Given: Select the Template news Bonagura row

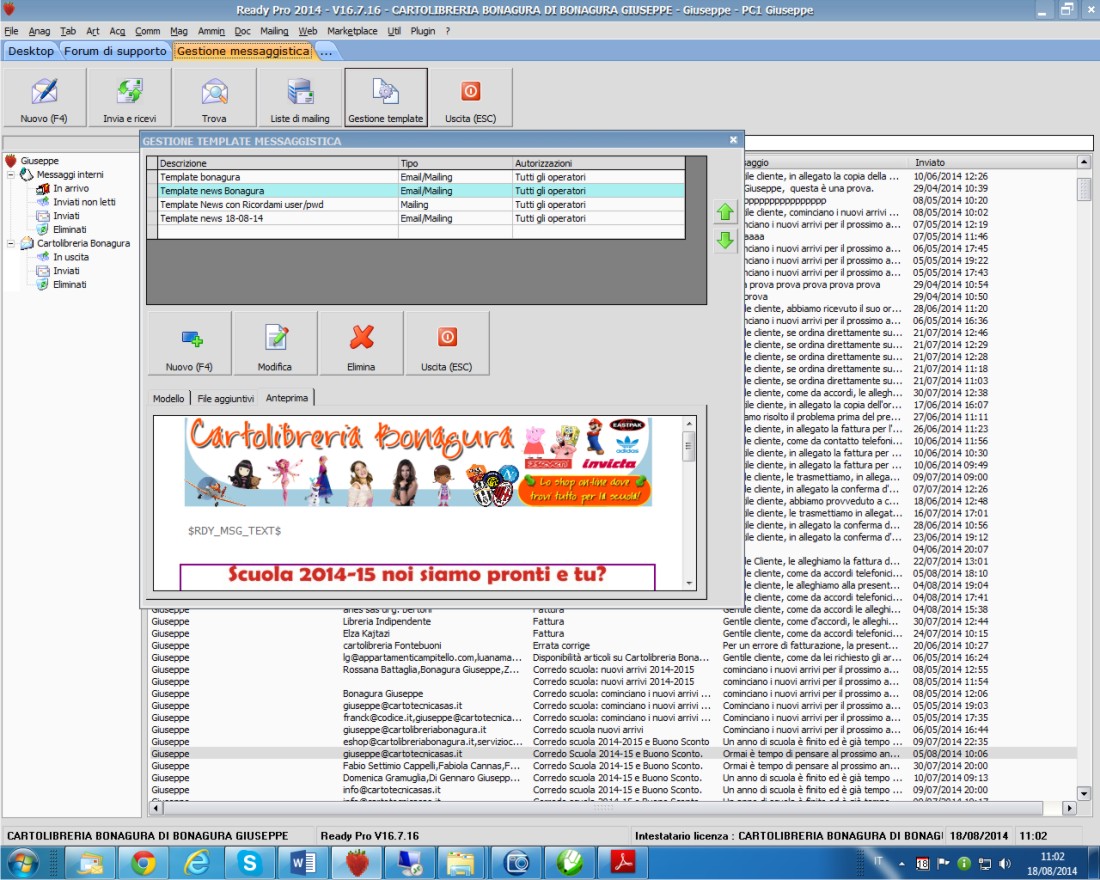Looking at the screenshot, I should [x=416, y=191].
